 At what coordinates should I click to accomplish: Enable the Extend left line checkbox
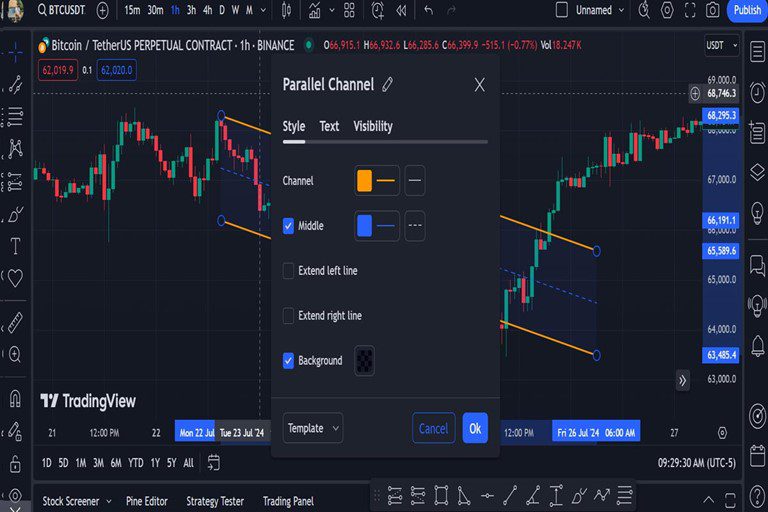coord(288,270)
